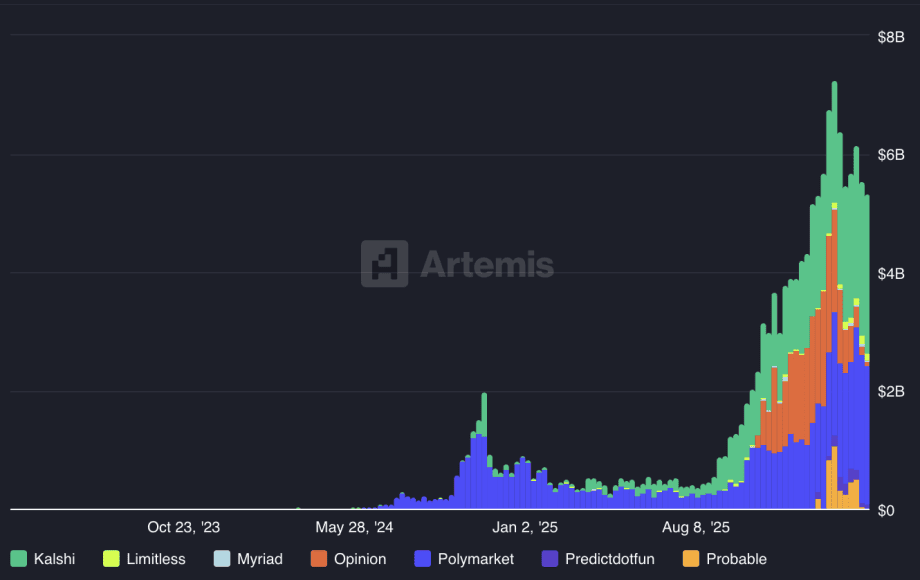920x580 pixels.
Task: Select the Probable legend label text
Action: pos(736,559)
